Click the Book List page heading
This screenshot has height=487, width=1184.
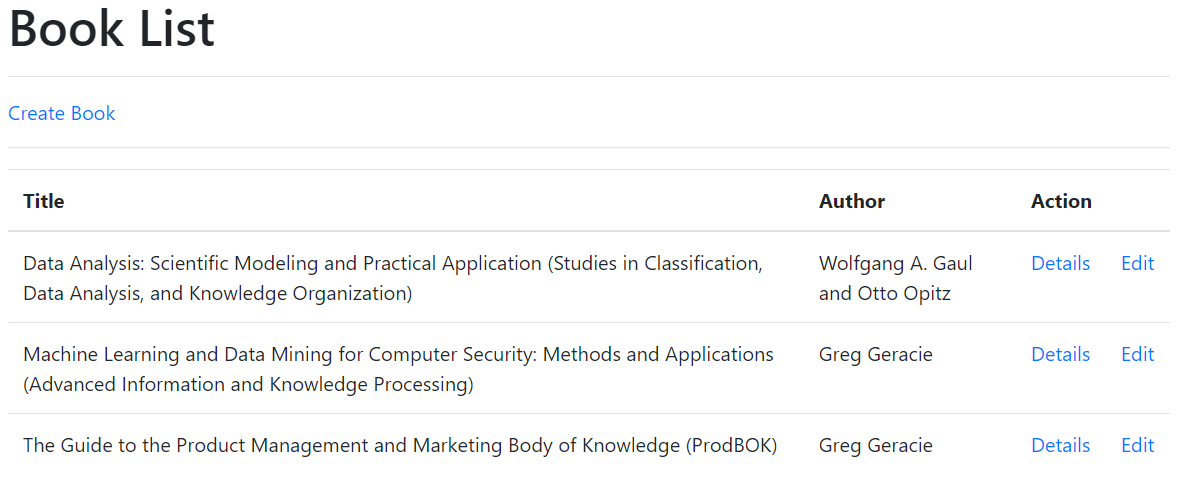(x=112, y=28)
